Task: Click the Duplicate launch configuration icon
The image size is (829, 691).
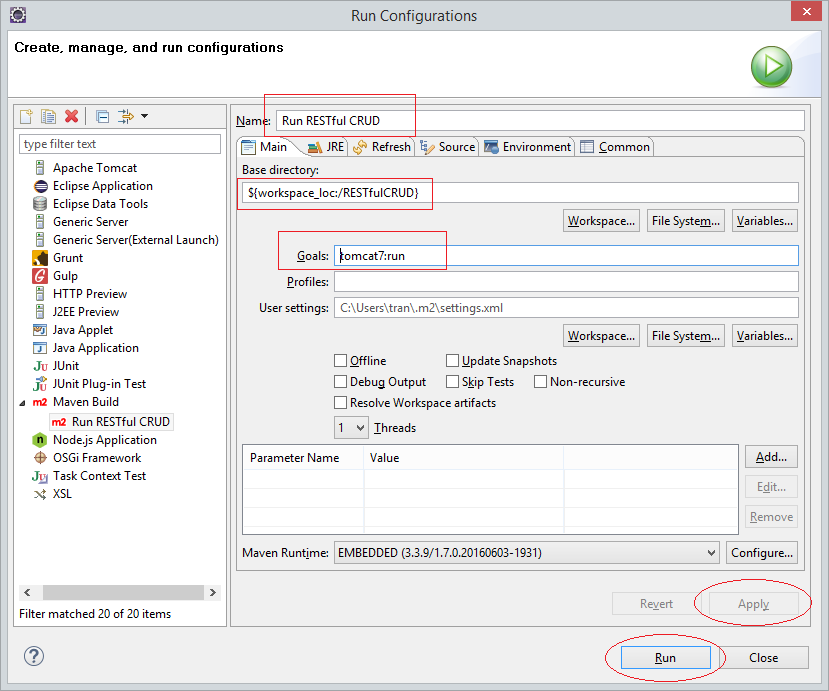Action: click(x=48, y=116)
